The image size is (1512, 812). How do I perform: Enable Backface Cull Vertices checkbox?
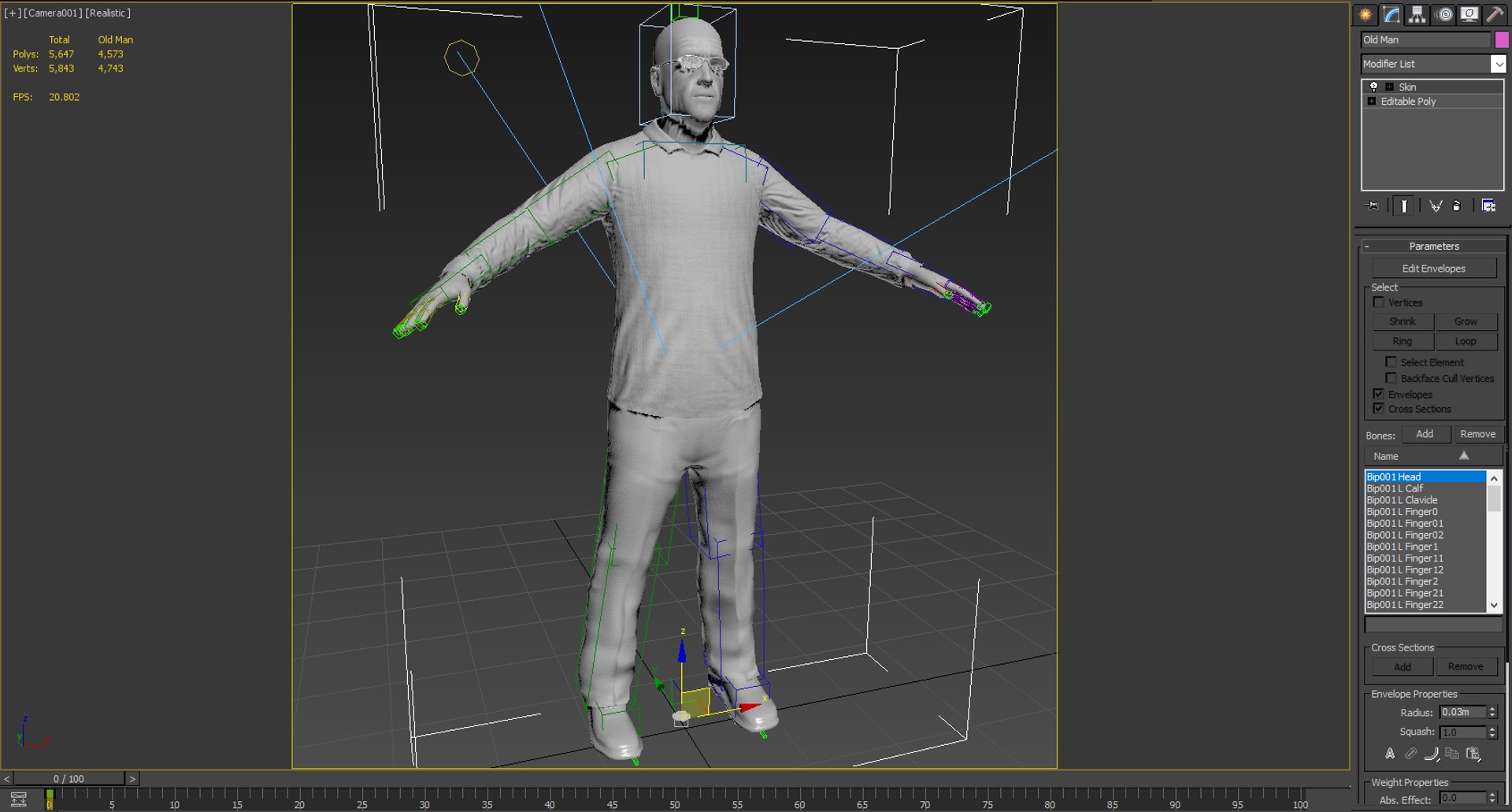click(1391, 378)
